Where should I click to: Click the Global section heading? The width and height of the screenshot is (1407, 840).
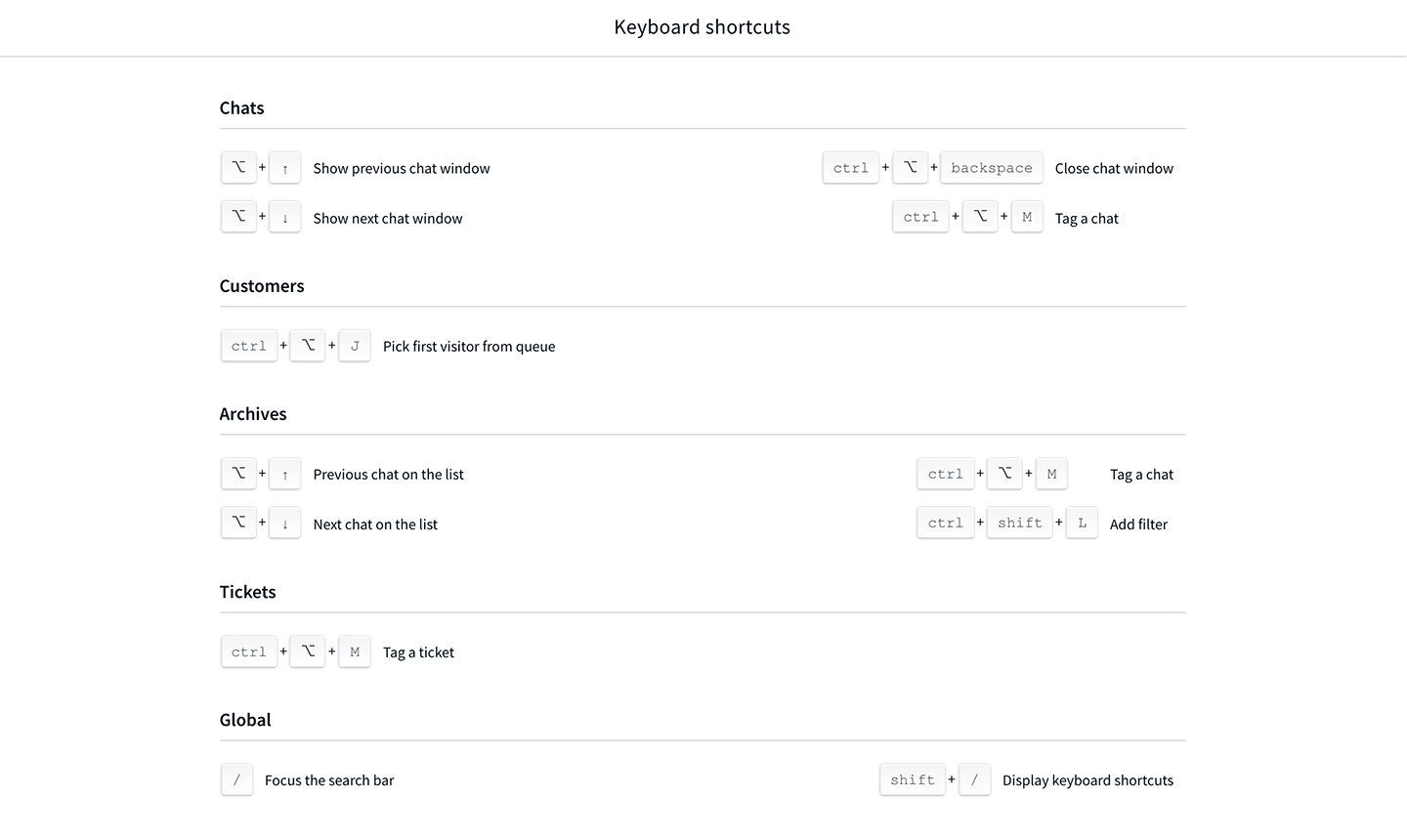point(245,719)
